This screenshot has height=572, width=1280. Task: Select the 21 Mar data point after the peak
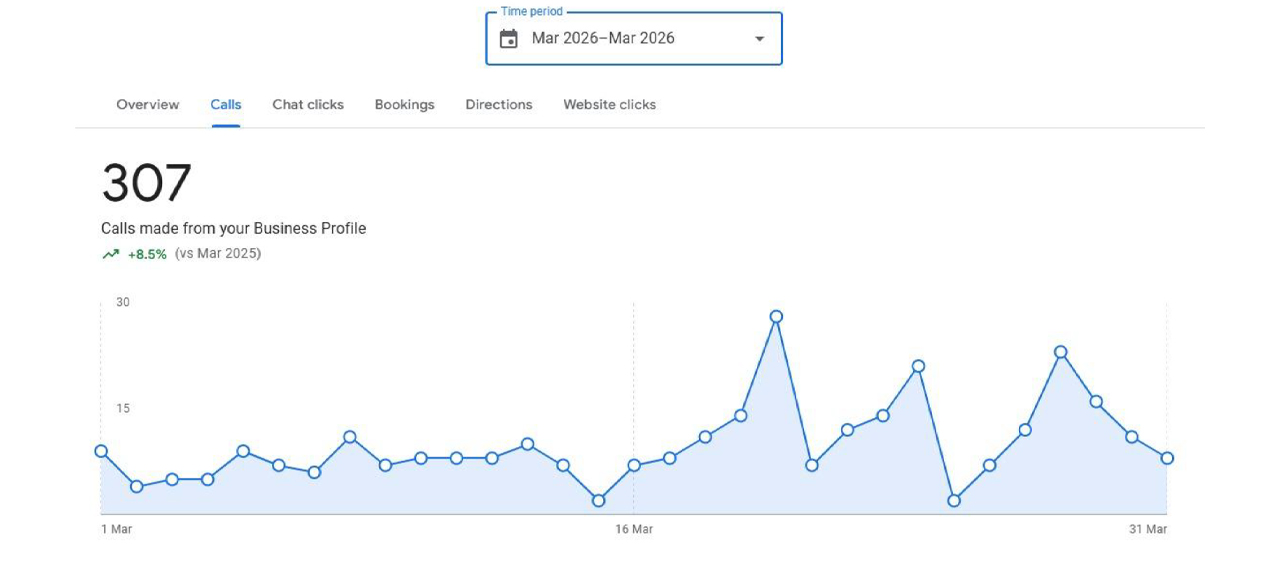(x=812, y=465)
